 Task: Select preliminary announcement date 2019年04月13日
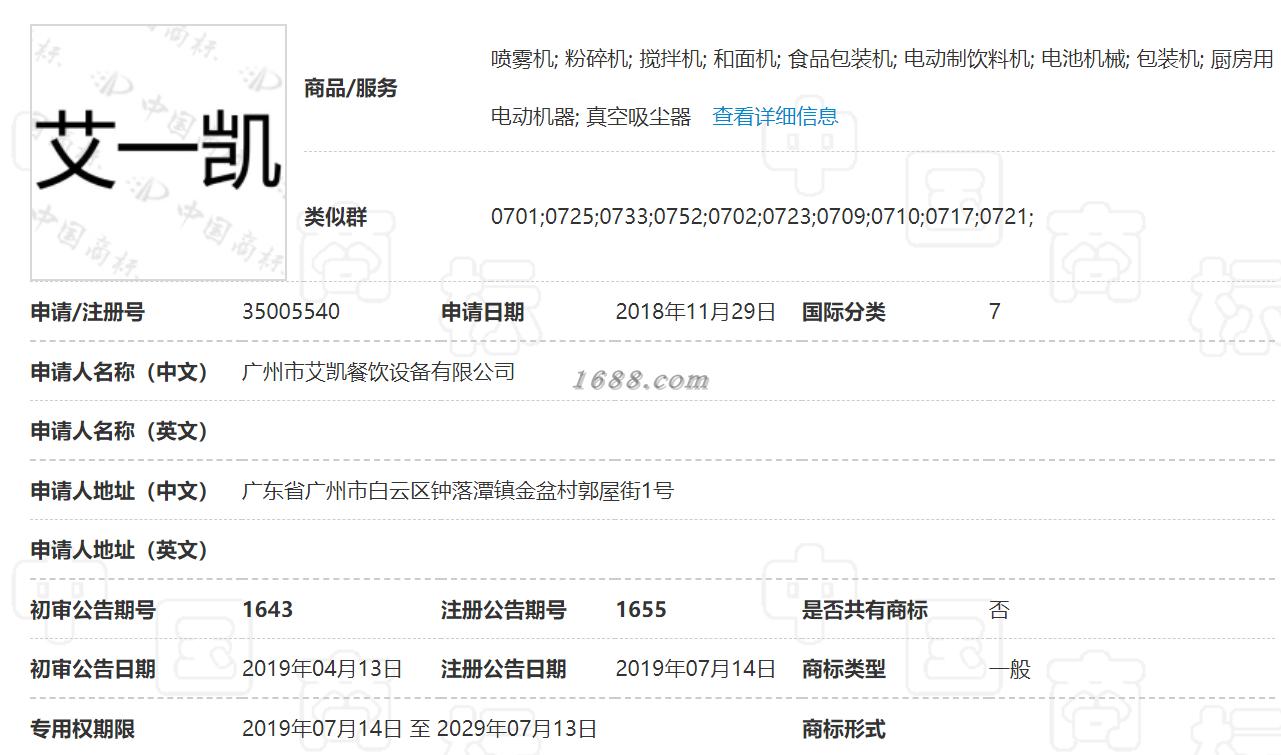[x=322, y=669]
